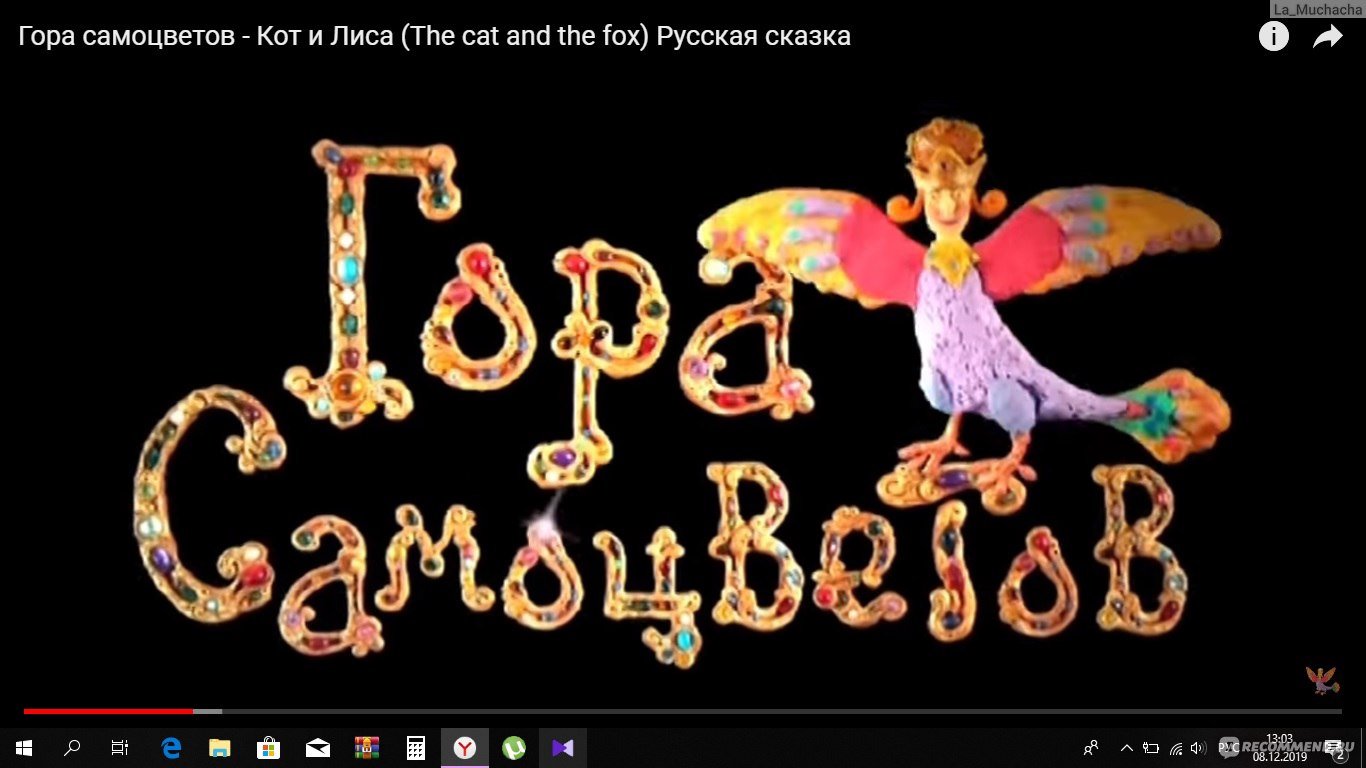Launch WinRAR from the taskbar
1366x768 pixels.
367,747
